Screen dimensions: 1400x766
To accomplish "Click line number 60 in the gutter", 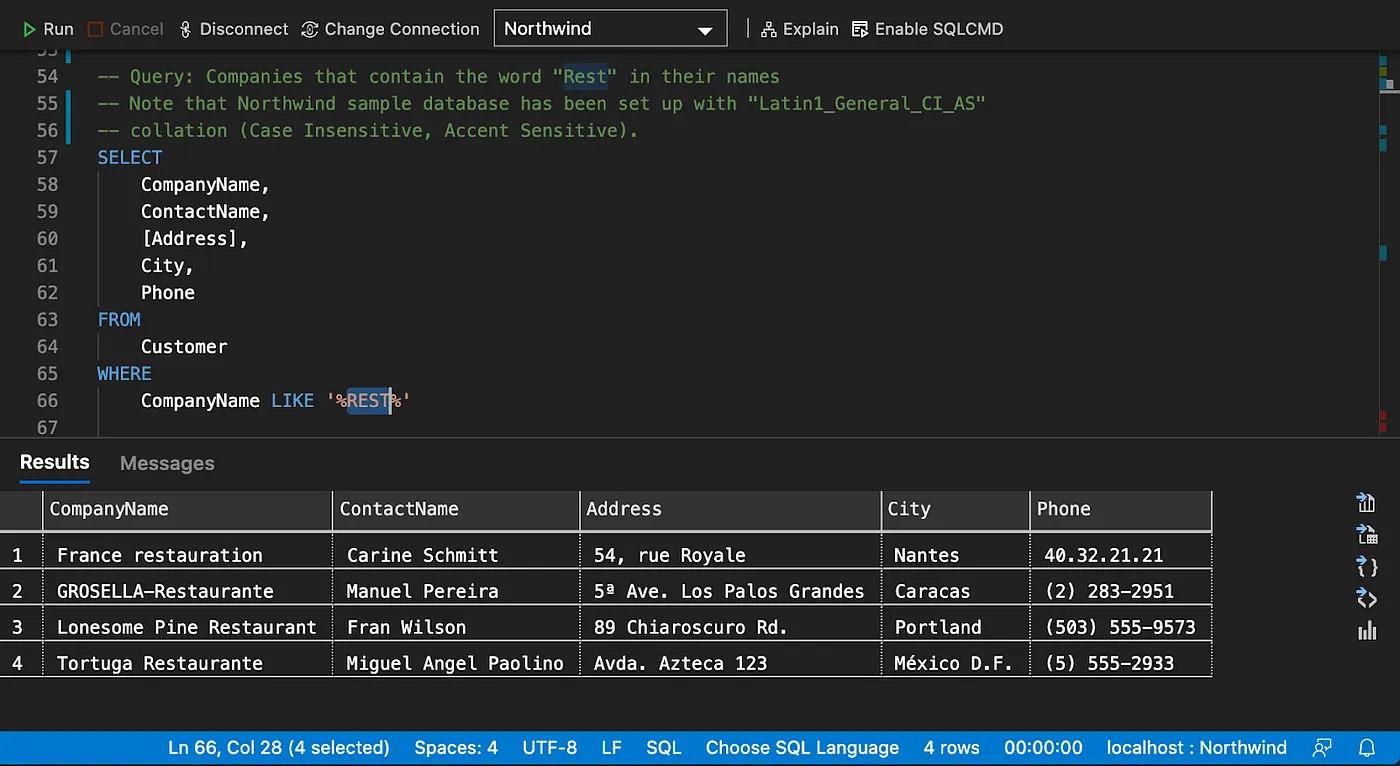I will click(47, 238).
